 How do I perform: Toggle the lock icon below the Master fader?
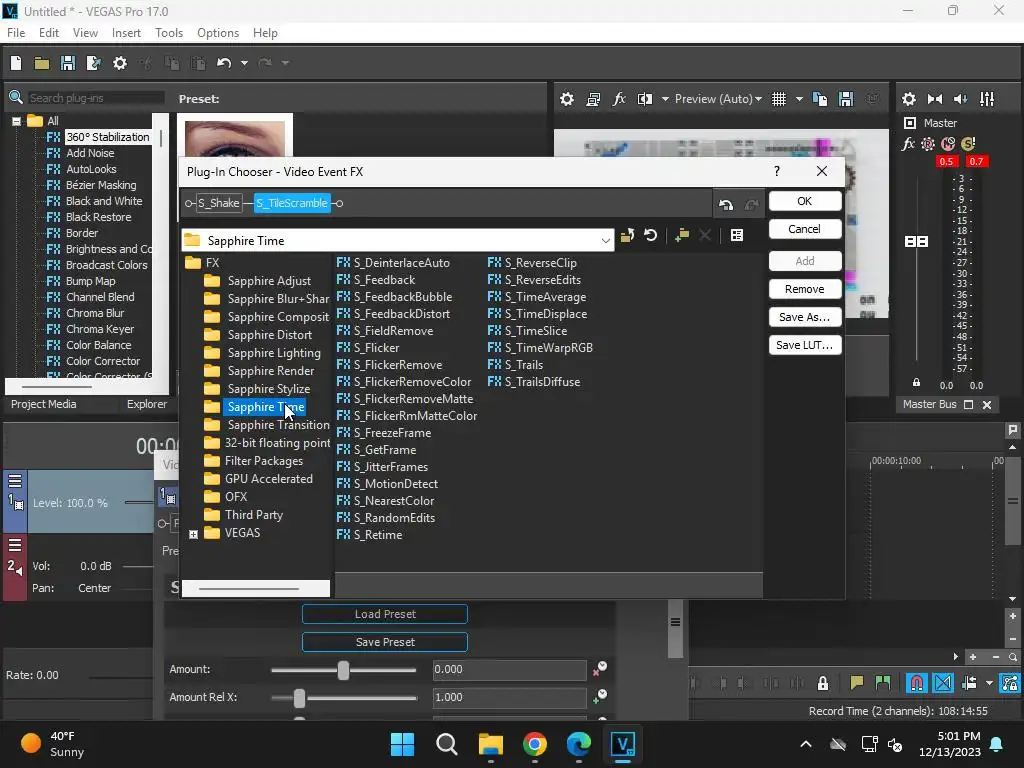[916, 383]
